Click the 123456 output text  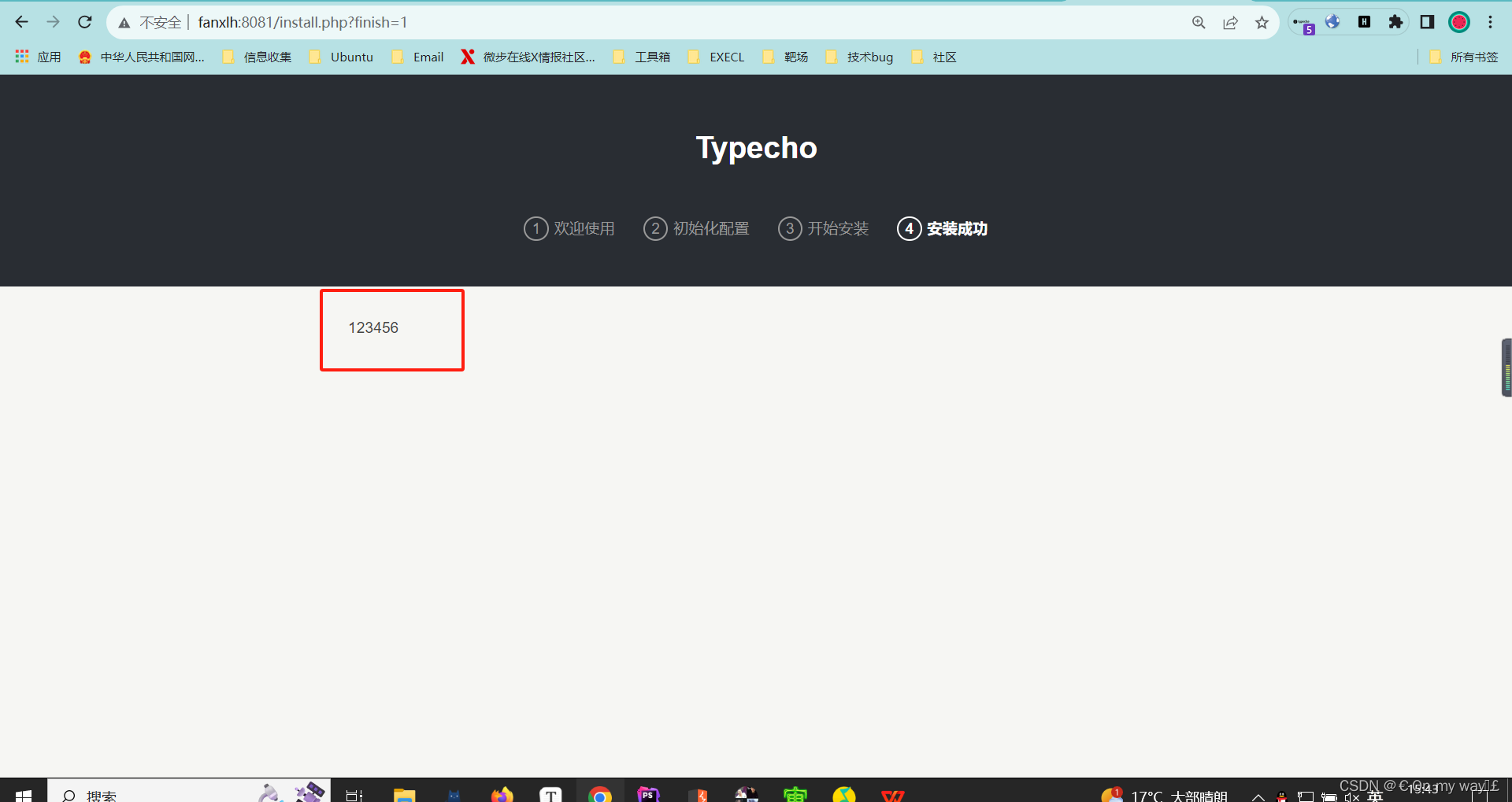coord(373,327)
